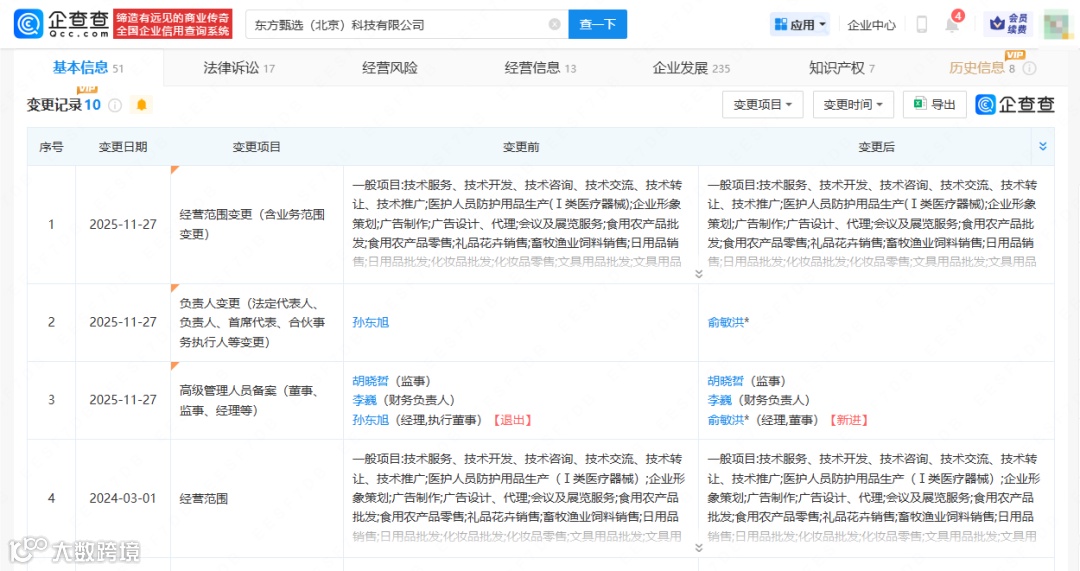Screen dimensions: 1080x571
Task: Switch to the 经营信息 tab
Action: point(540,68)
